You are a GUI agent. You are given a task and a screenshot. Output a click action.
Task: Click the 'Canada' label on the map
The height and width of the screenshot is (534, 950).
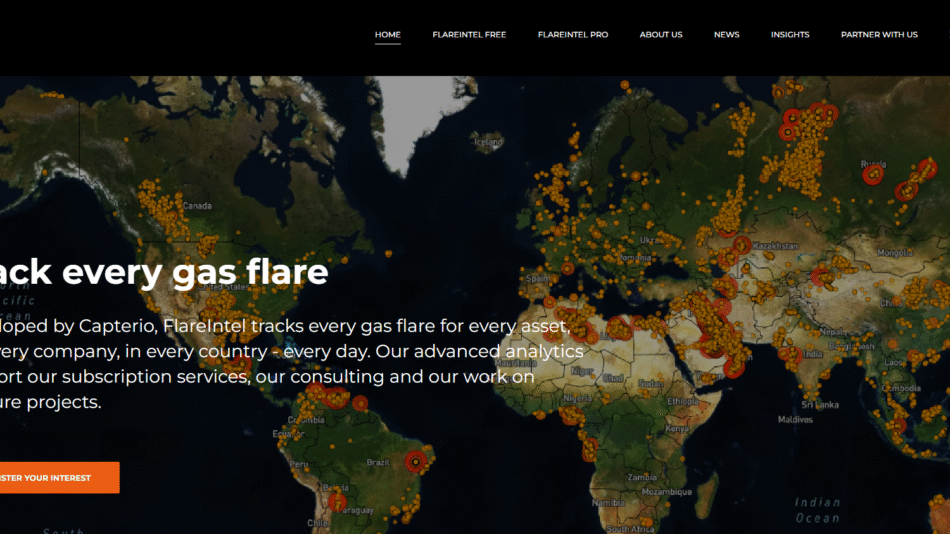pyautogui.click(x=198, y=206)
